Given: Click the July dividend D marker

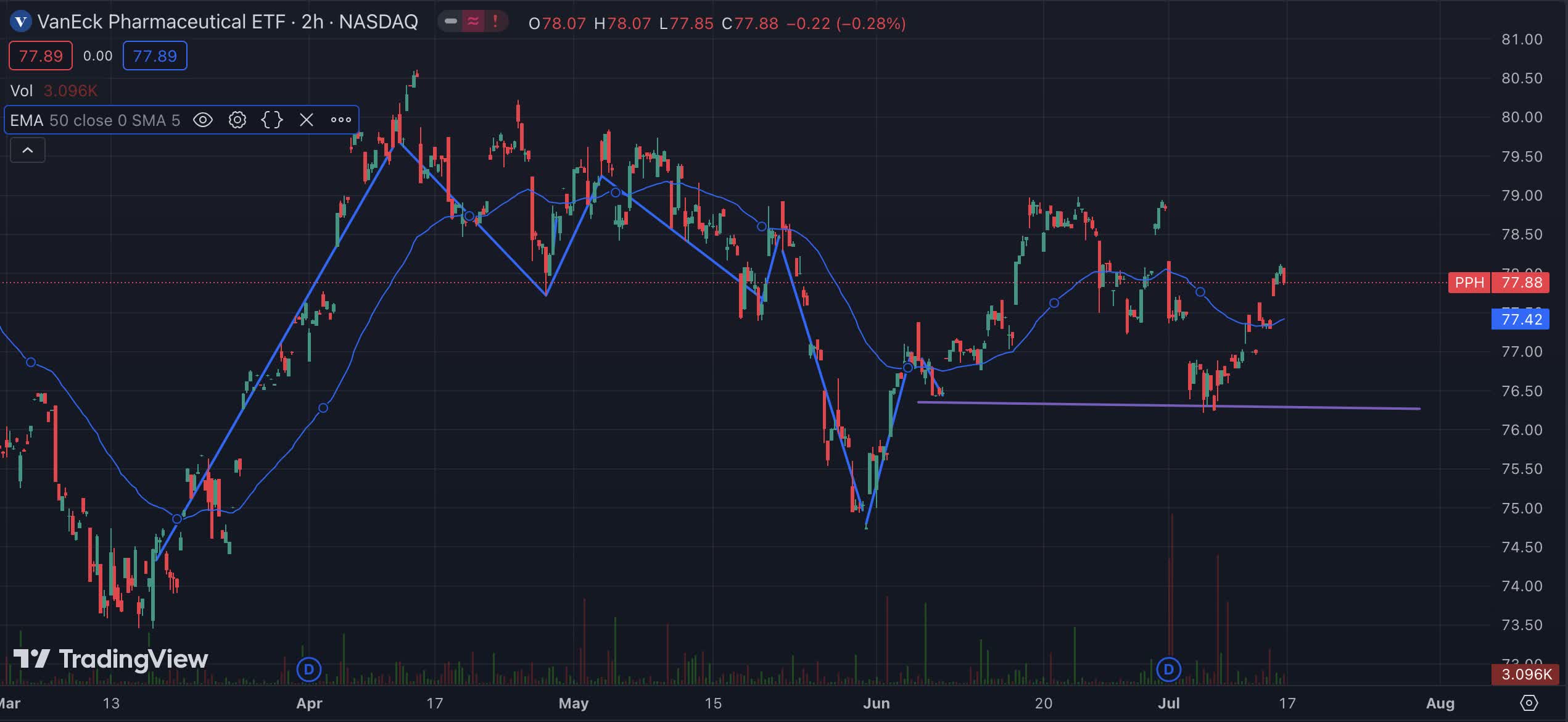Looking at the screenshot, I should pos(1168,670).
